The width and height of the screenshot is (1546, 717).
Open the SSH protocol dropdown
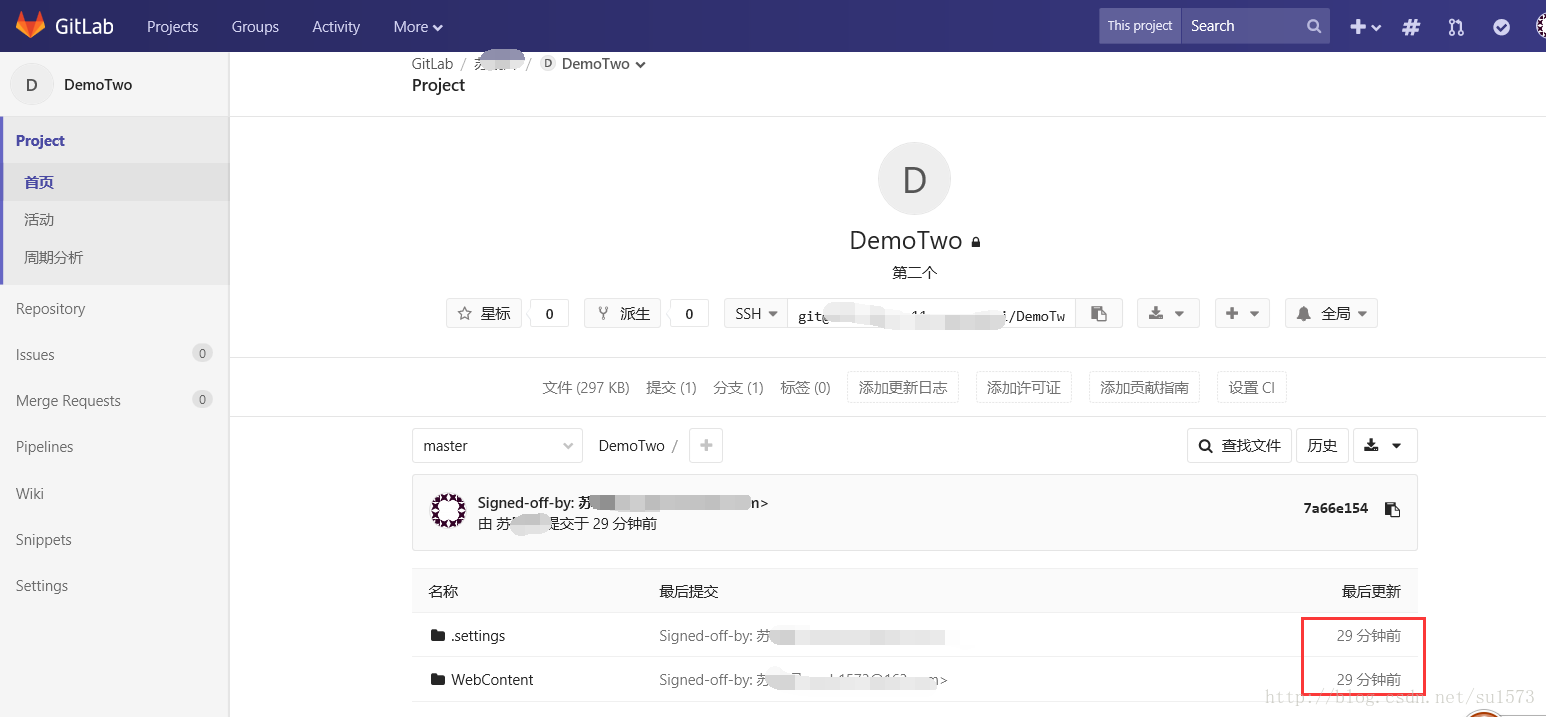756,313
